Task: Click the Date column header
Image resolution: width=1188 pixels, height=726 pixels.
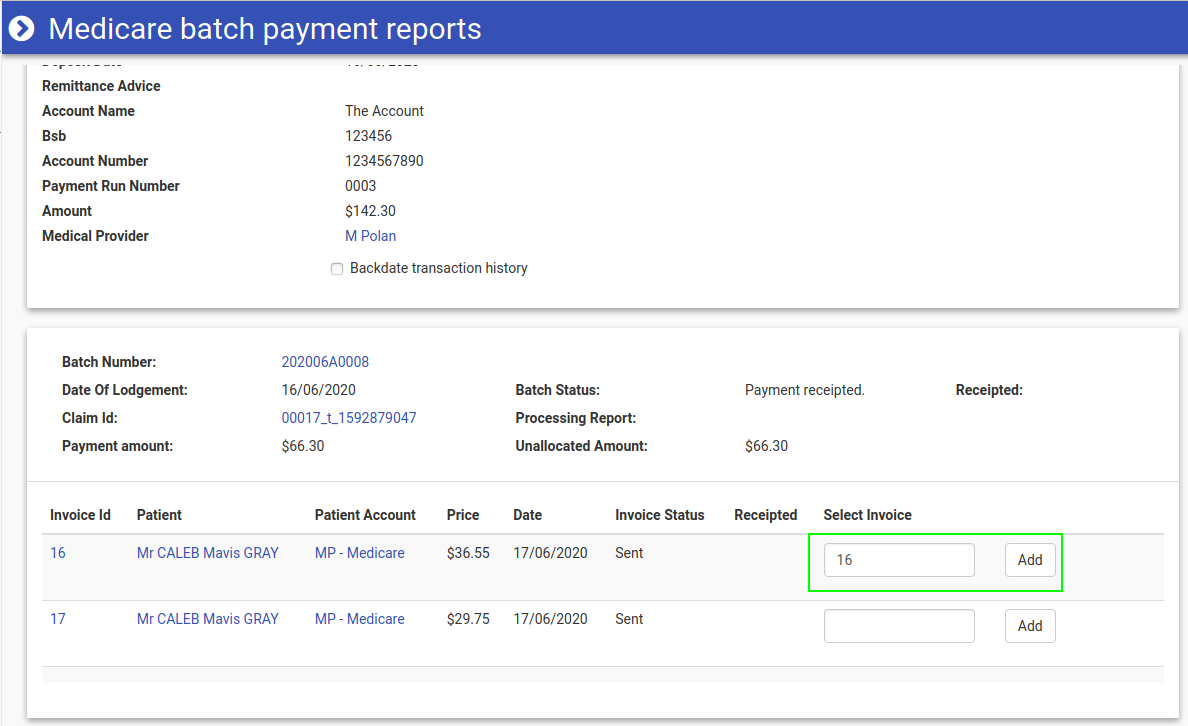Action: (x=527, y=515)
